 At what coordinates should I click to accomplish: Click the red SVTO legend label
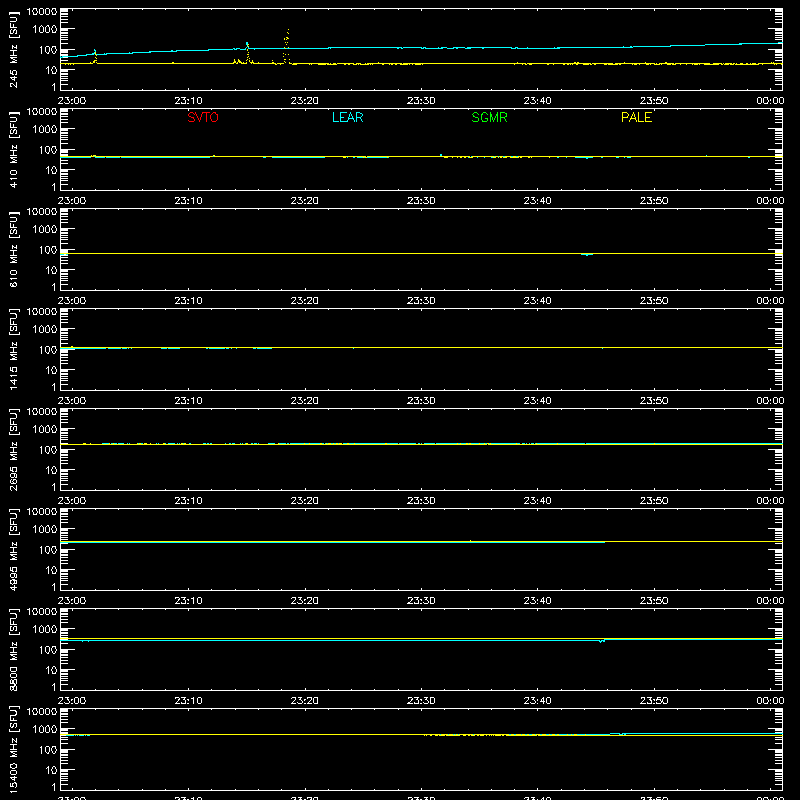203,117
